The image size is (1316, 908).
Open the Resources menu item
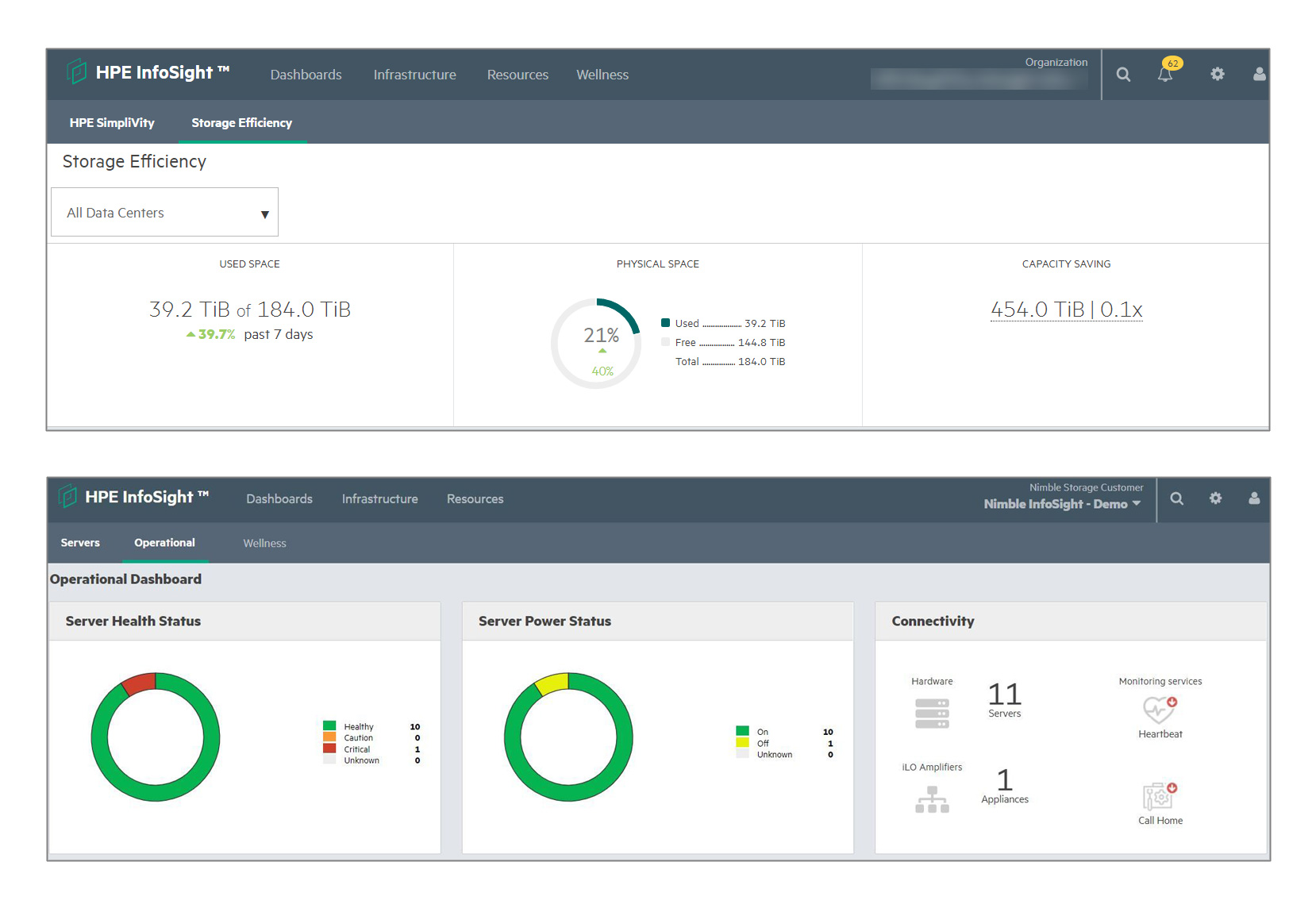pyautogui.click(x=518, y=74)
